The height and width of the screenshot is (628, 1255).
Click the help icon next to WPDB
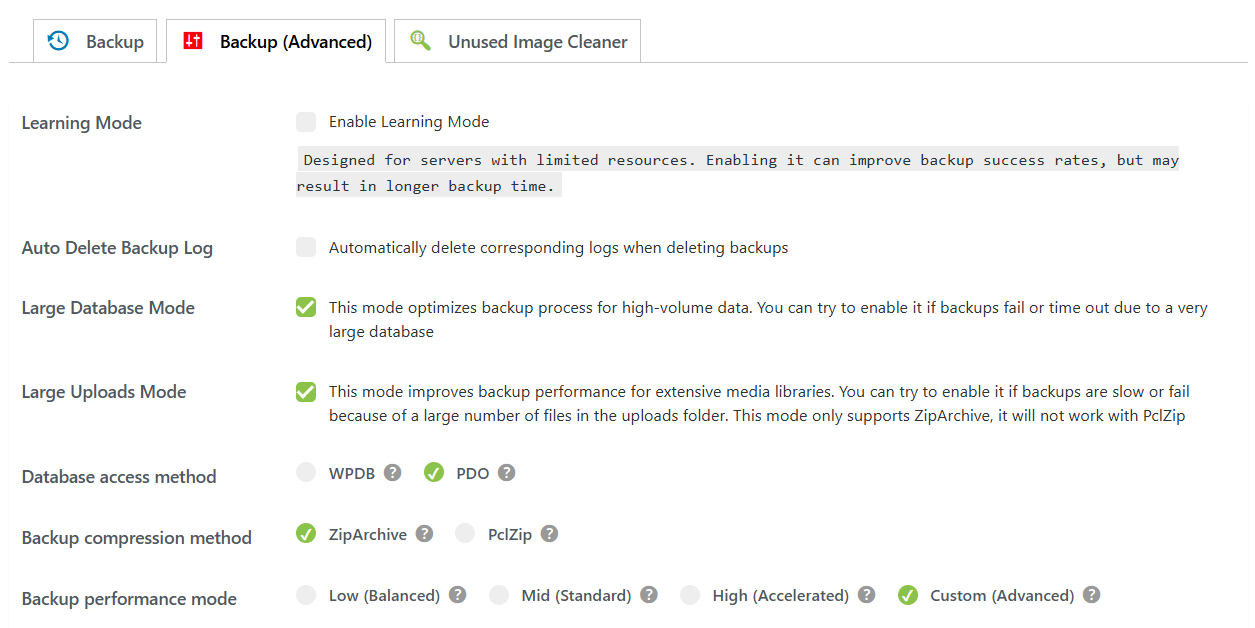[x=393, y=473]
